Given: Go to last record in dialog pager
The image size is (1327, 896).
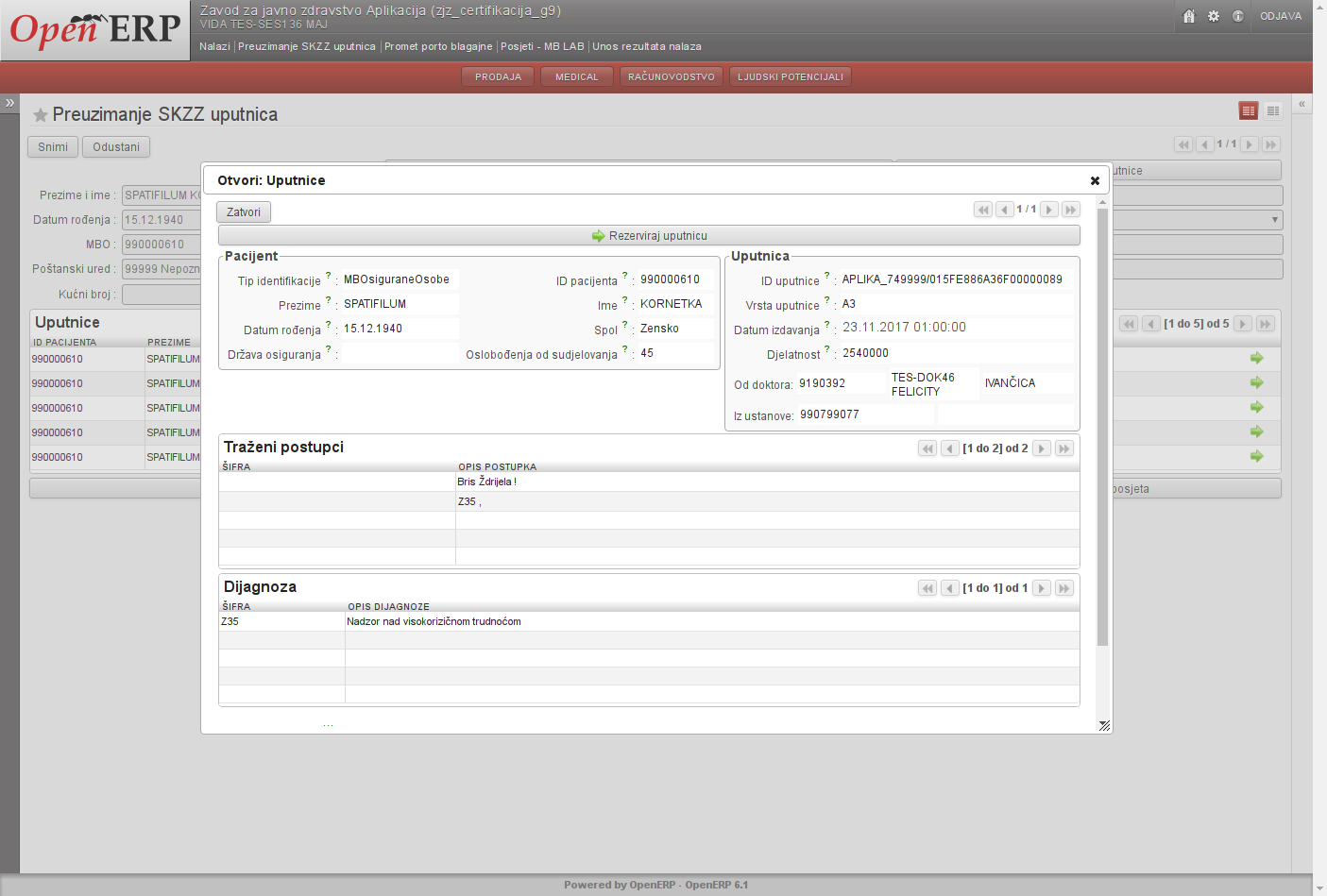Looking at the screenshot, I should click(1071, 210).
